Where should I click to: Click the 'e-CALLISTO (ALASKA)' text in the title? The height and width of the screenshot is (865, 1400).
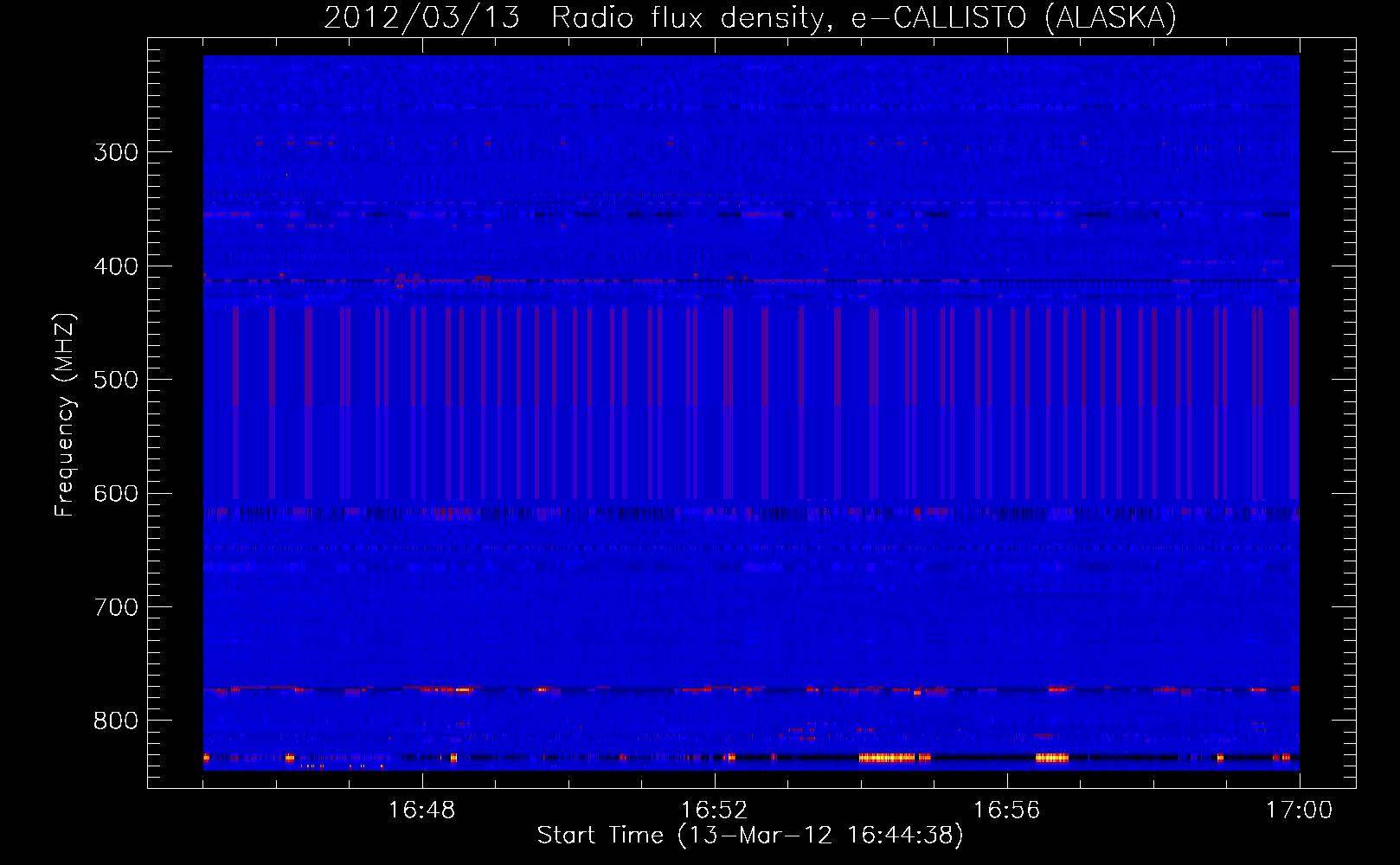click(1015, 17)
